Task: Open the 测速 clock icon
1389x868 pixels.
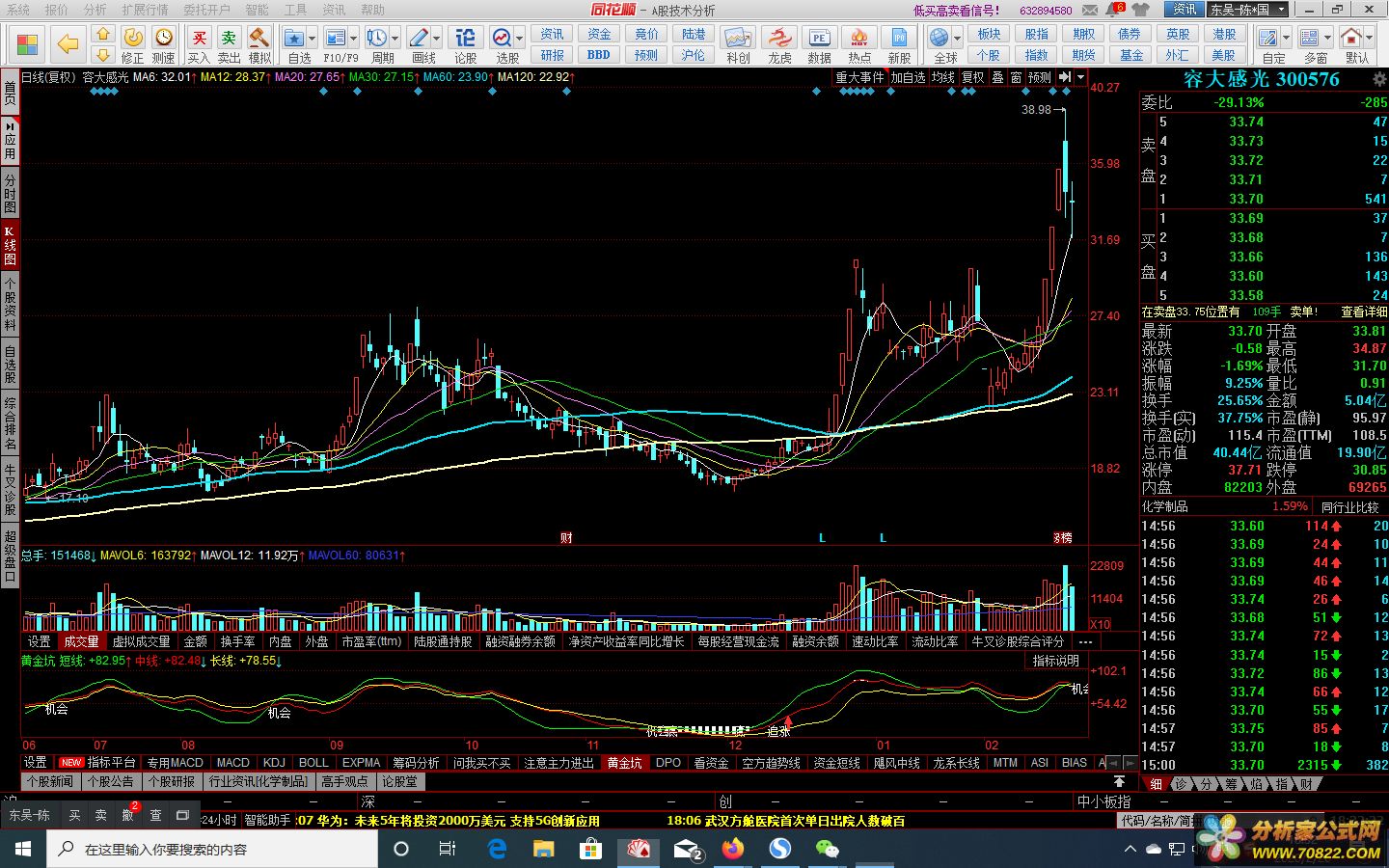Action: coord(164,44)
